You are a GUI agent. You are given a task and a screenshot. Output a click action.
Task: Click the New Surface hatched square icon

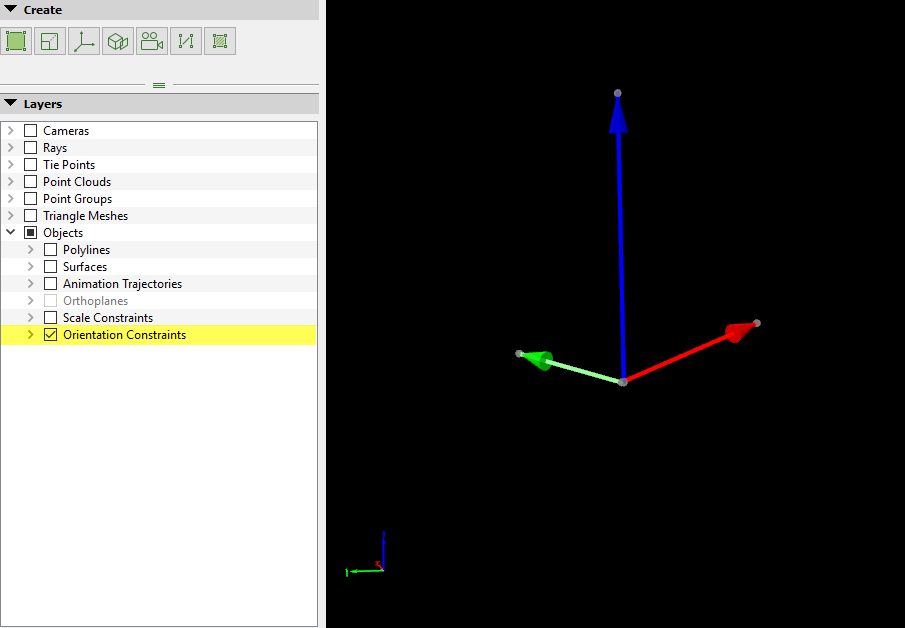pyautogui.click(x=220, y=41)
